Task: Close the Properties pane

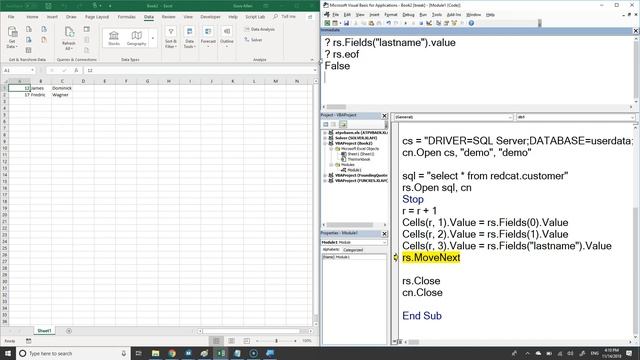Action: (x=384, y=234)
